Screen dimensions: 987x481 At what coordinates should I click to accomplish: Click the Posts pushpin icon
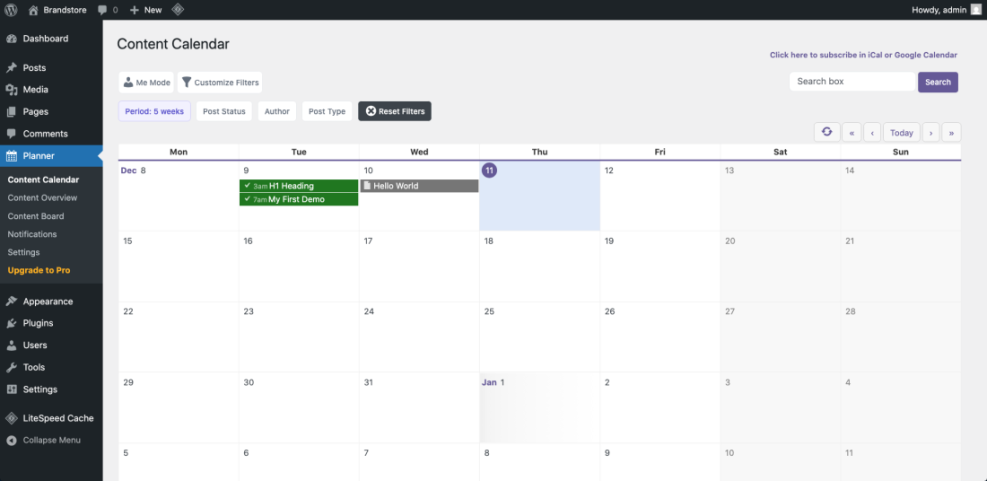click(11, 67)
